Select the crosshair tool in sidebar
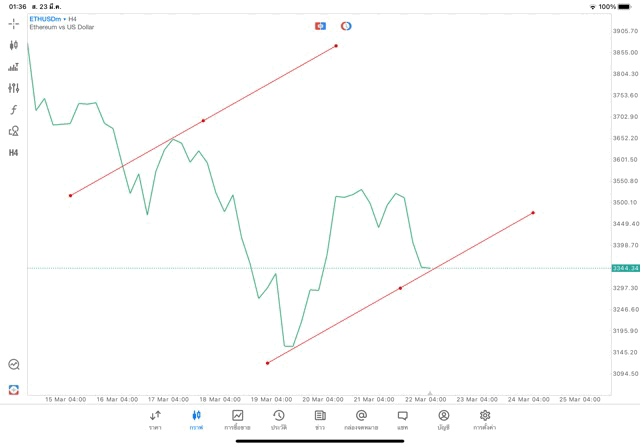 point(14,23)
